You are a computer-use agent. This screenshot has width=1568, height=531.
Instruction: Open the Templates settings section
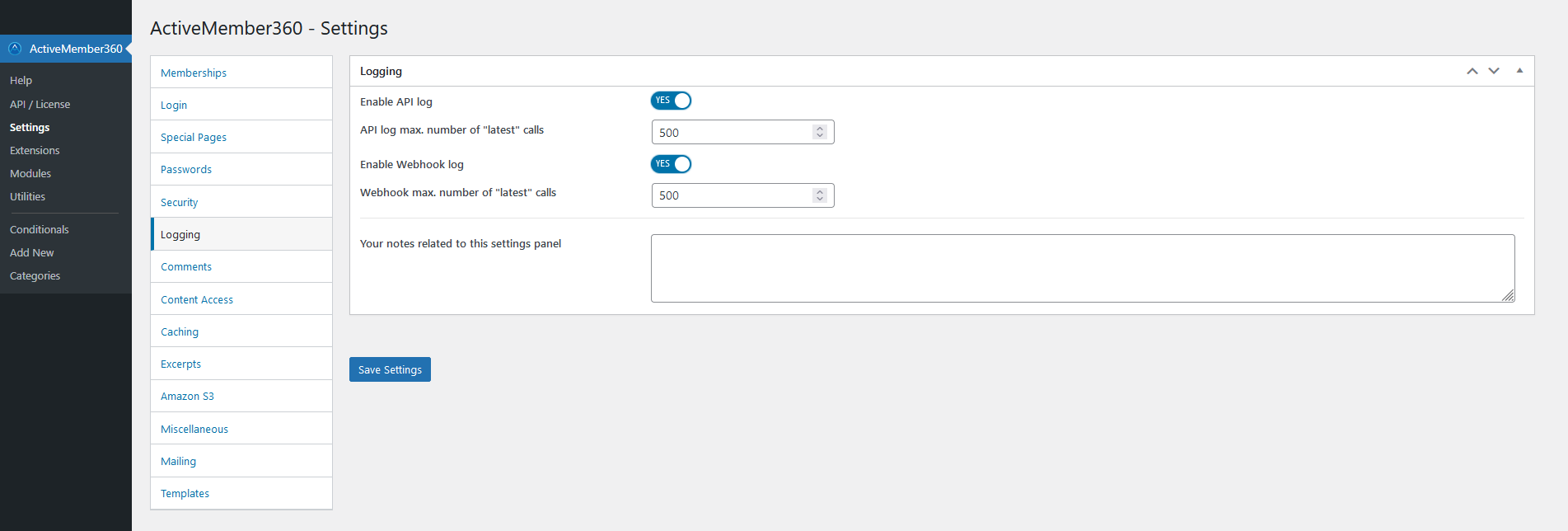(x=185, y=493)
